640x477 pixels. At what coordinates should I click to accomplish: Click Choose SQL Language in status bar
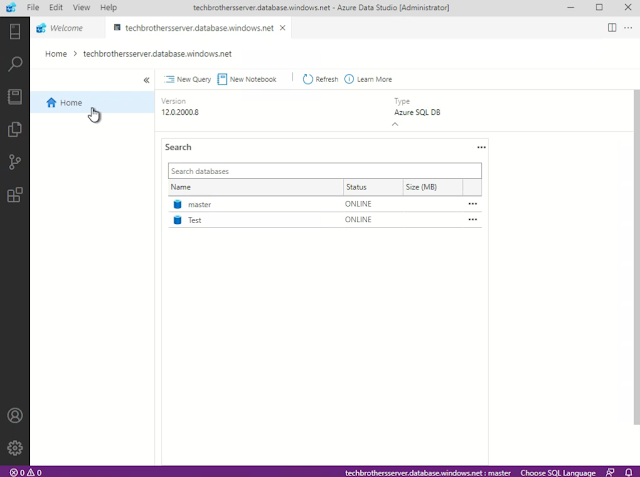[558, 473]
